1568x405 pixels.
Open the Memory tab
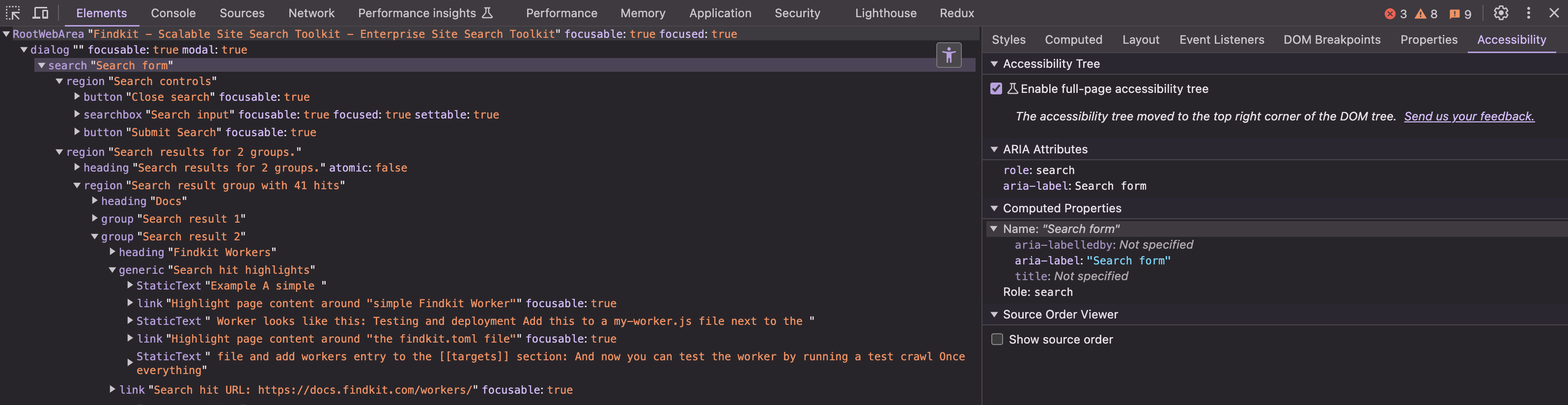pos(643,13)
